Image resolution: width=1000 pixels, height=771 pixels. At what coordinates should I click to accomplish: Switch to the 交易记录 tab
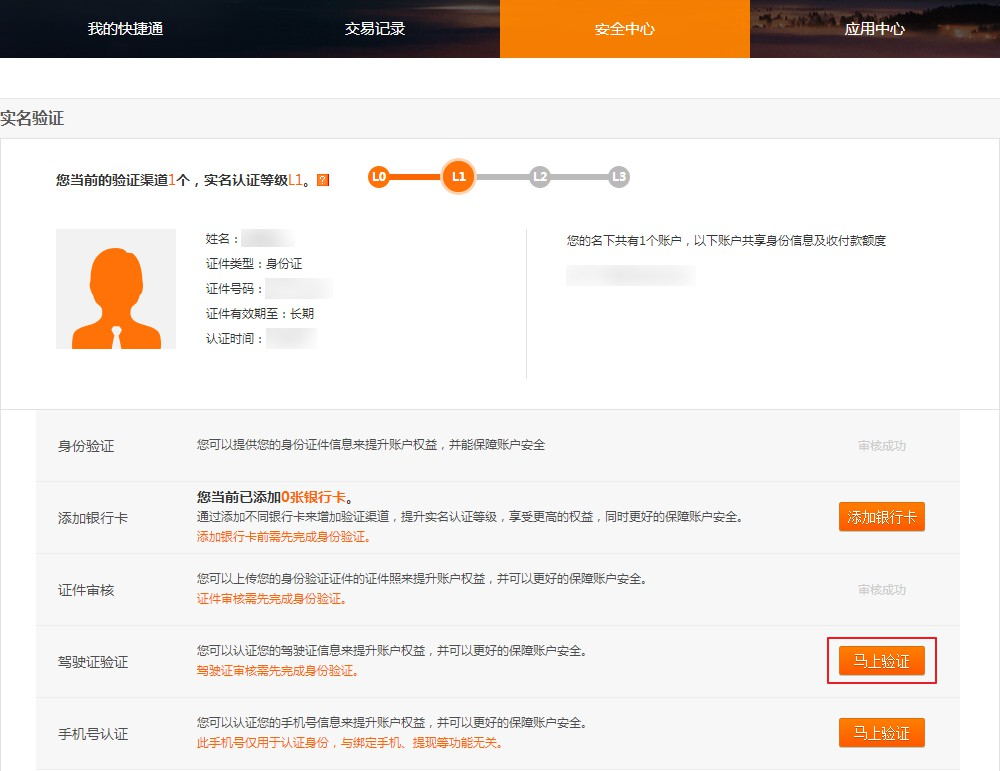[375, 29]
